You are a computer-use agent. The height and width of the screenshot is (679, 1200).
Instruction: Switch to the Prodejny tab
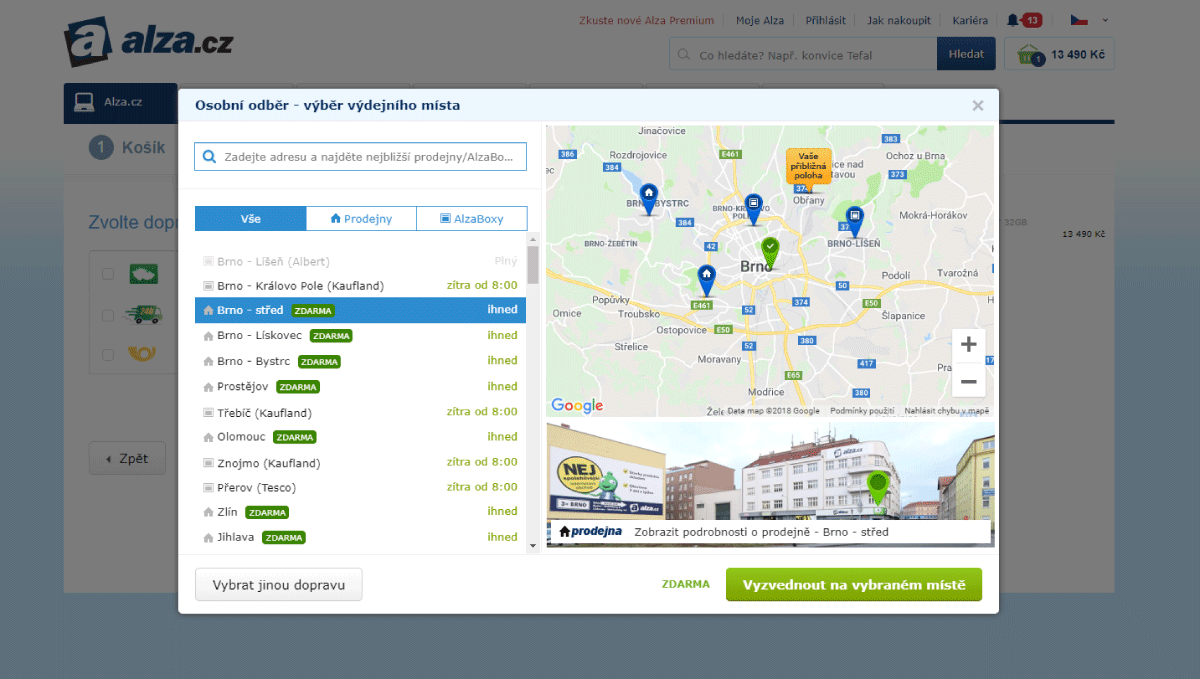click(361, 218)
